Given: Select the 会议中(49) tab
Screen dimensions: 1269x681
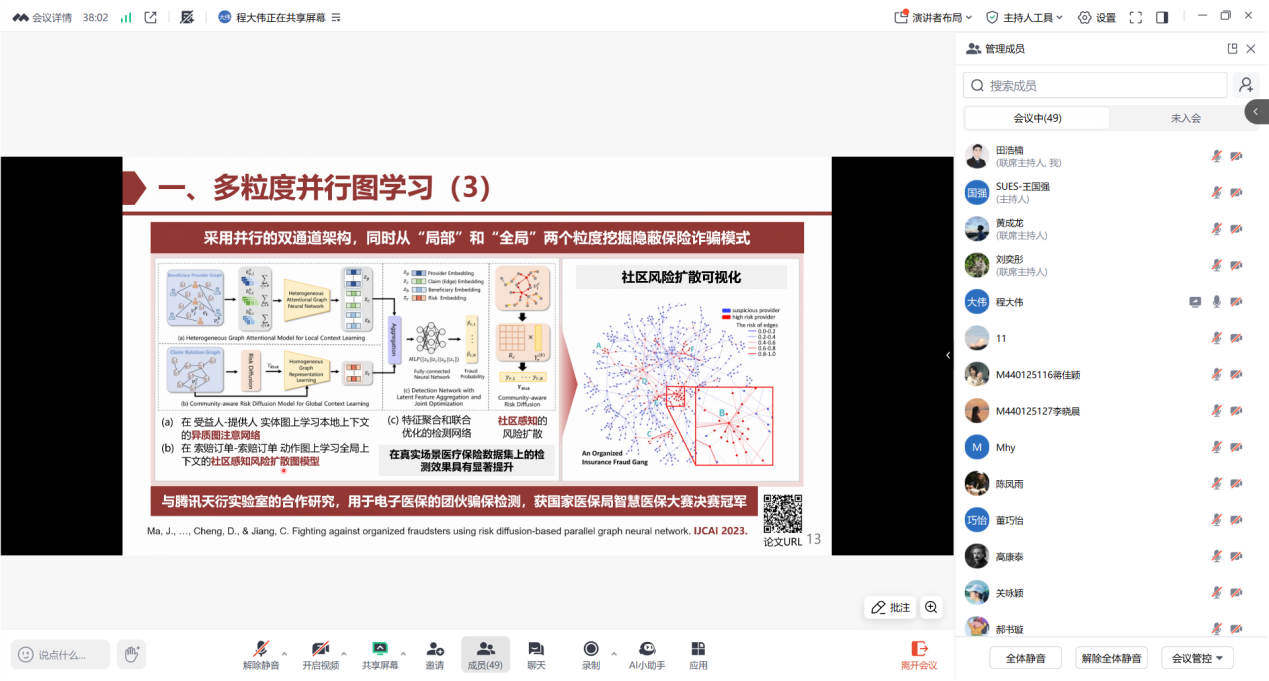Looking at the screenshot, I should tap(1037, 118).
